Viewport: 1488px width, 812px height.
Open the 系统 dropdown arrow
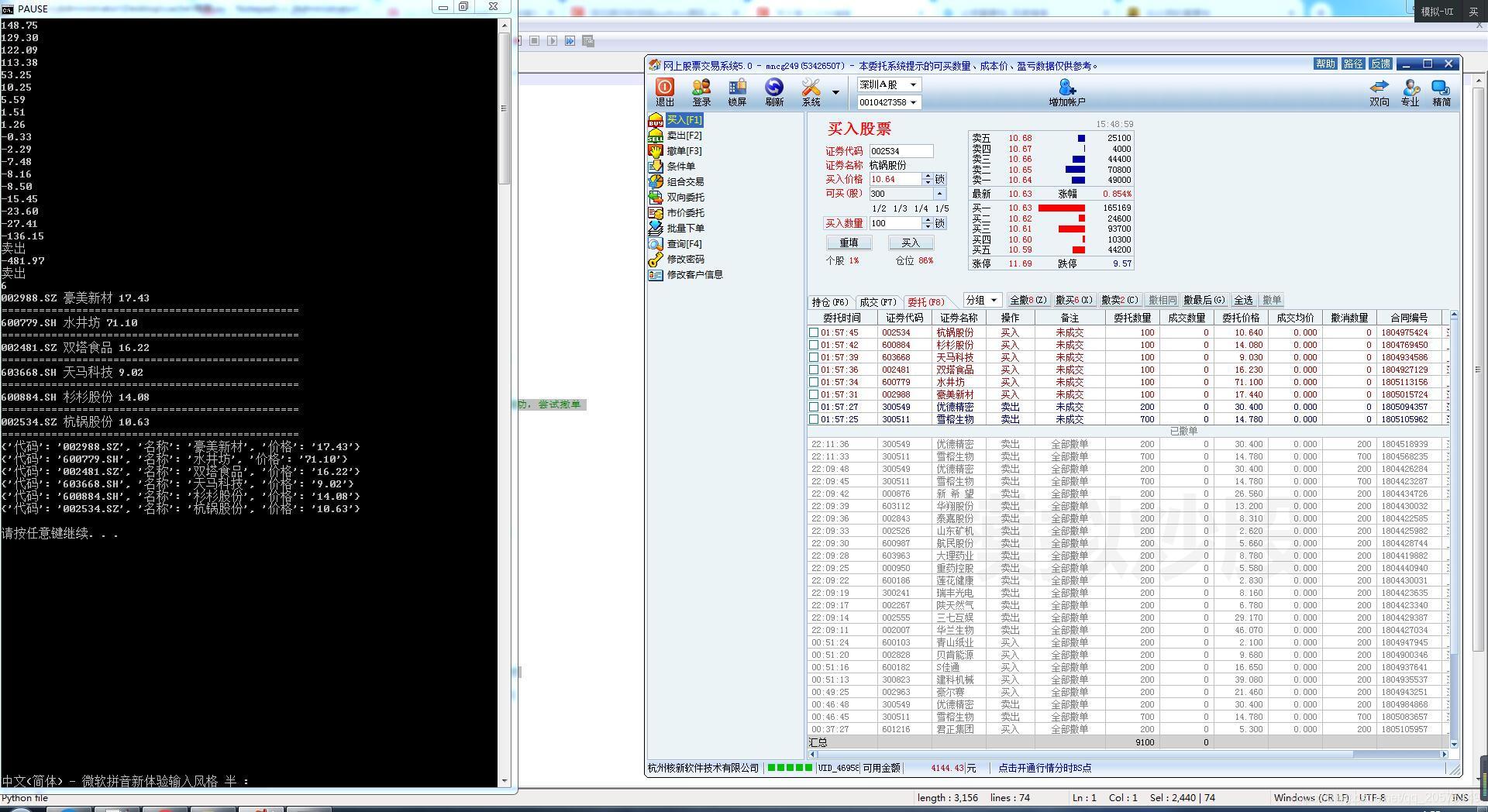pos(835,92)
